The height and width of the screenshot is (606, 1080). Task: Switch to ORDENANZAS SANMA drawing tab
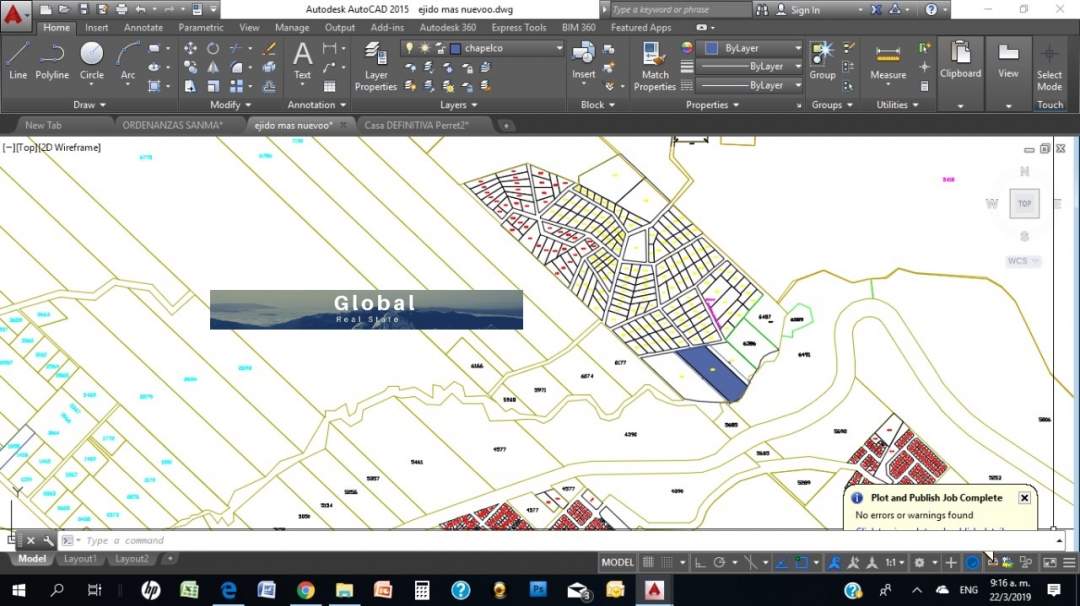(x=172, y=125)
